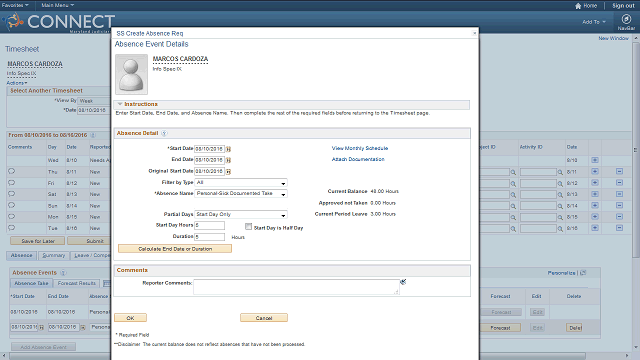The image size is (640, 360).
Task: Open View Monthly Schedule link
Action: 360,148
